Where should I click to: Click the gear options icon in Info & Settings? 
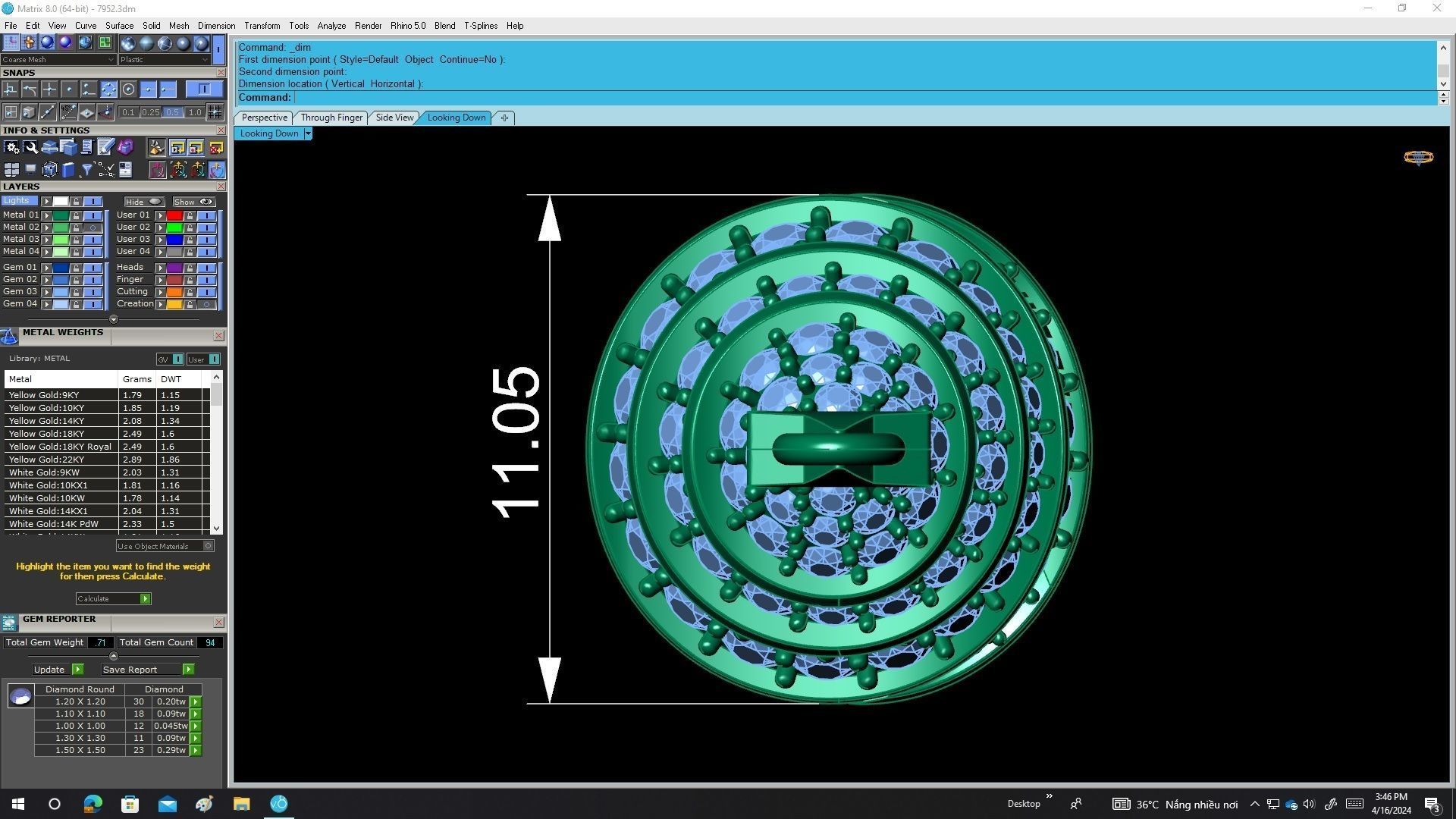(11, 147)
